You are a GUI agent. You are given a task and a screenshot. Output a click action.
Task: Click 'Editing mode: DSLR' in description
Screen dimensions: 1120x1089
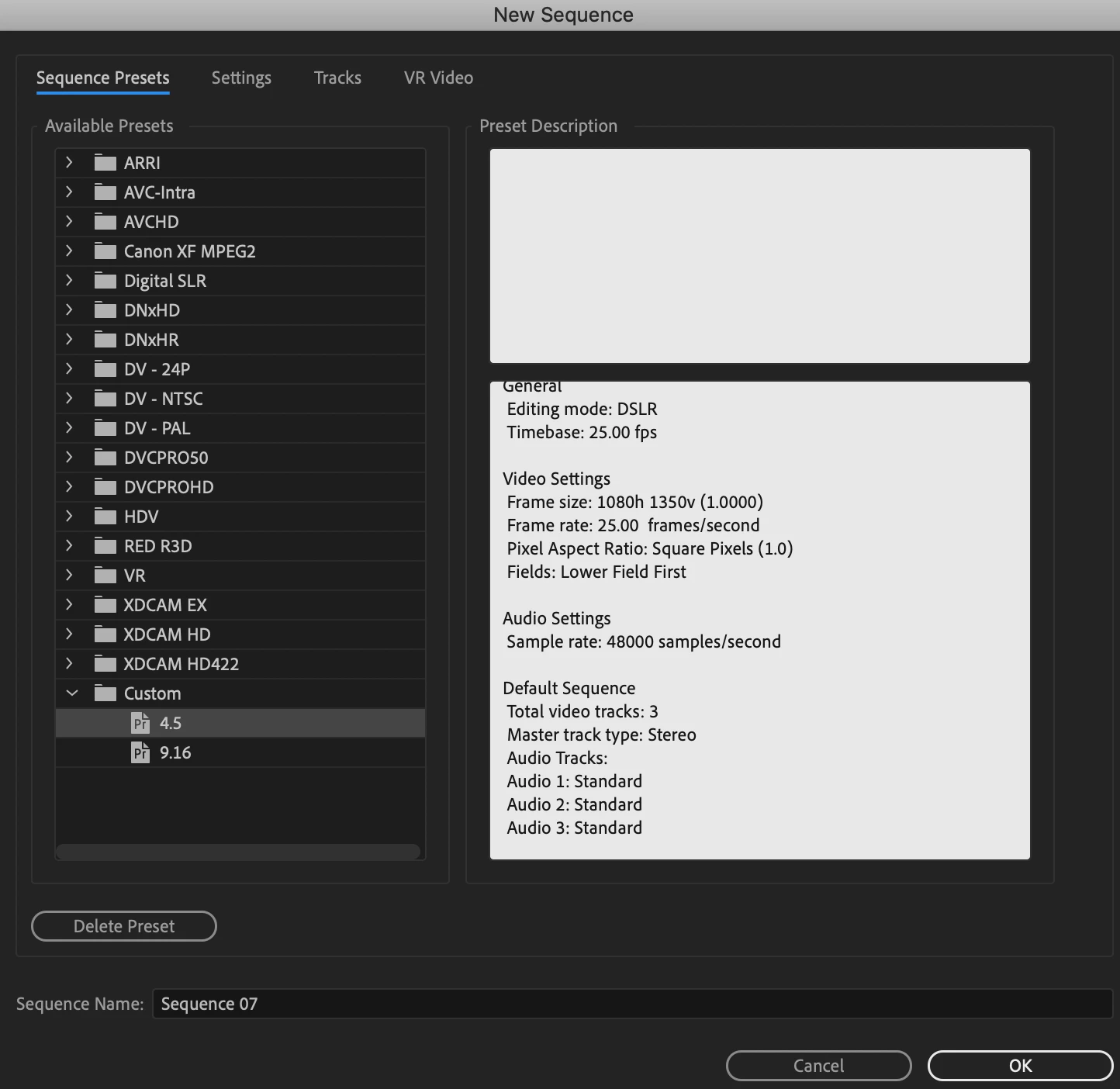click(x=582, y=410)
